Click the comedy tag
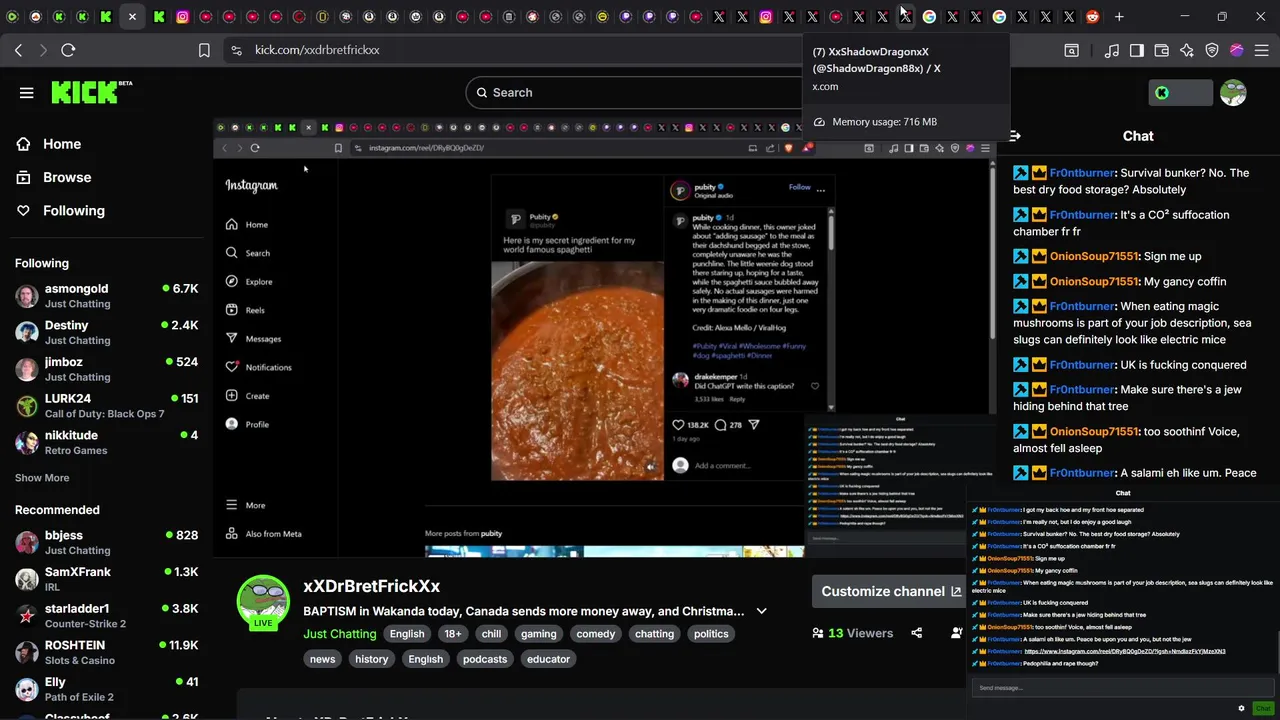1280x720 pixels. point(595,634)
